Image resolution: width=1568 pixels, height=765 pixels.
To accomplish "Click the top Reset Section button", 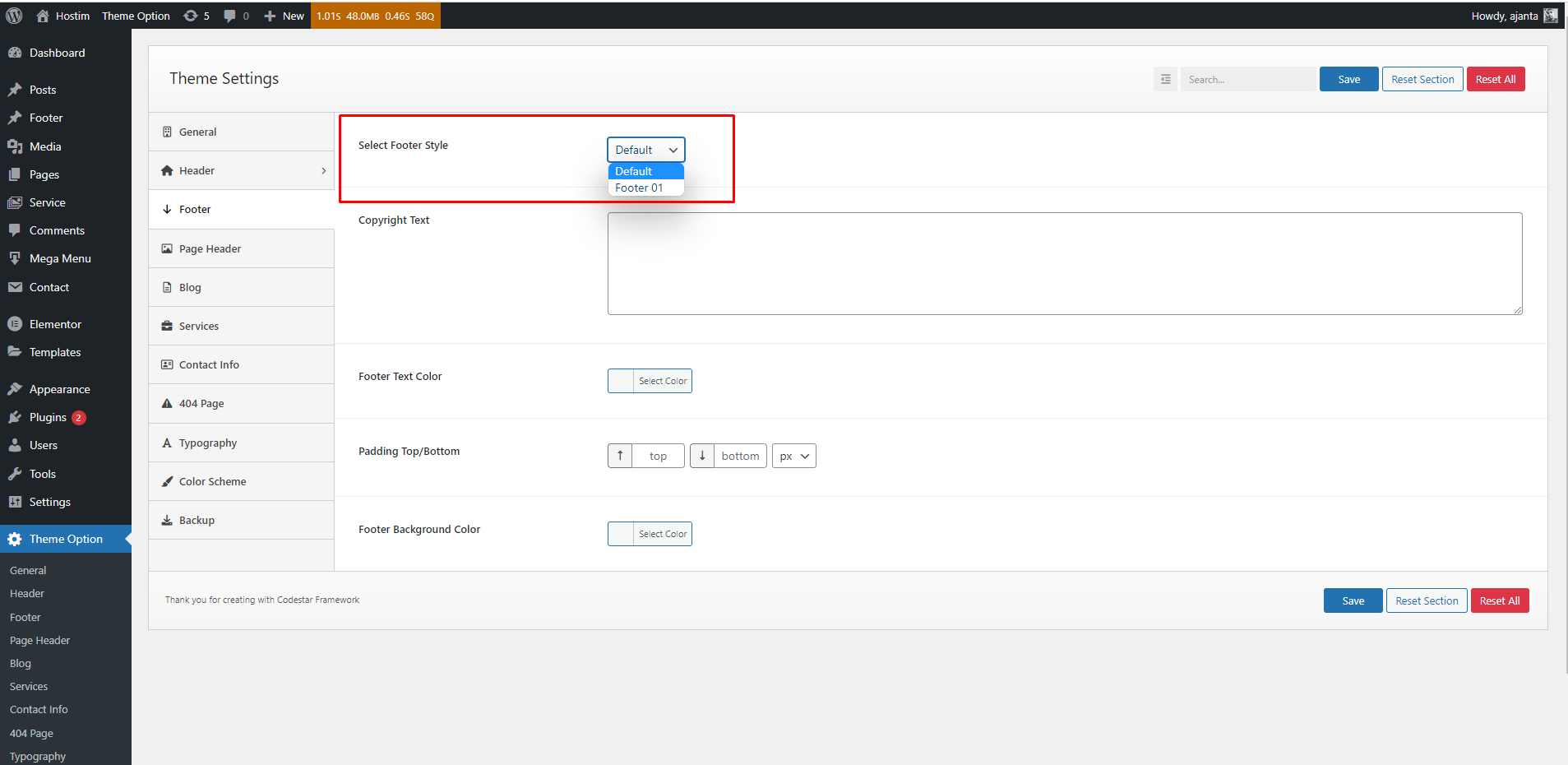I will coord(1422,79).
